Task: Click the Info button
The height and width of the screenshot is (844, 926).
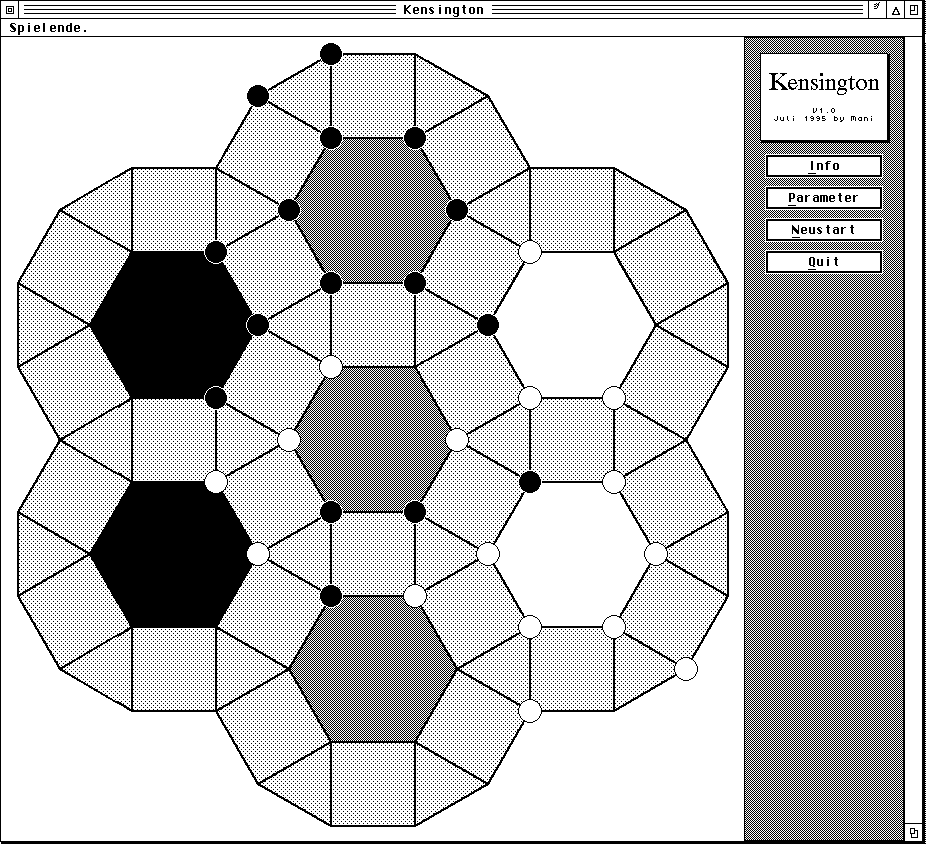Action: [x=824, y=166]
